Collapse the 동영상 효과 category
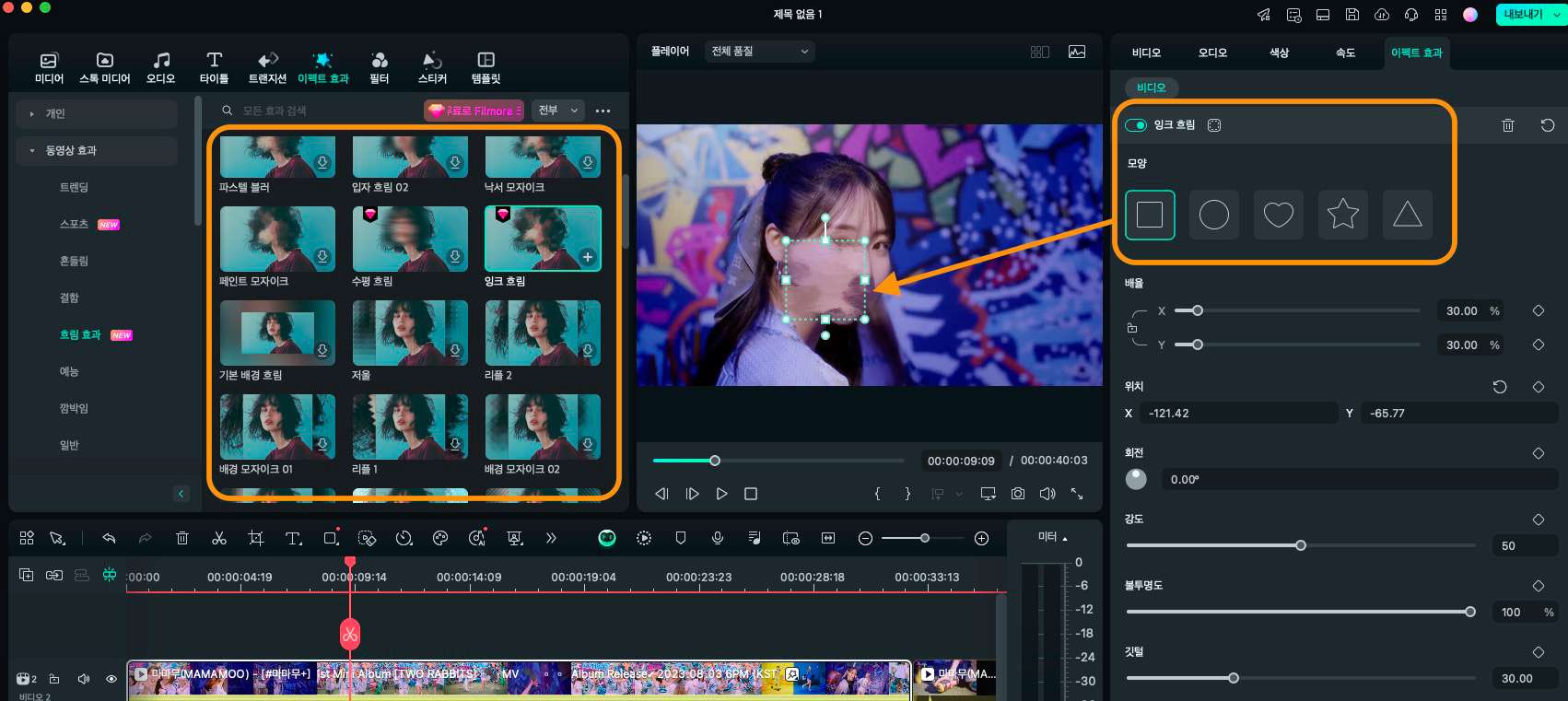The image size is (1568, 701). click(x=97, y=150)
